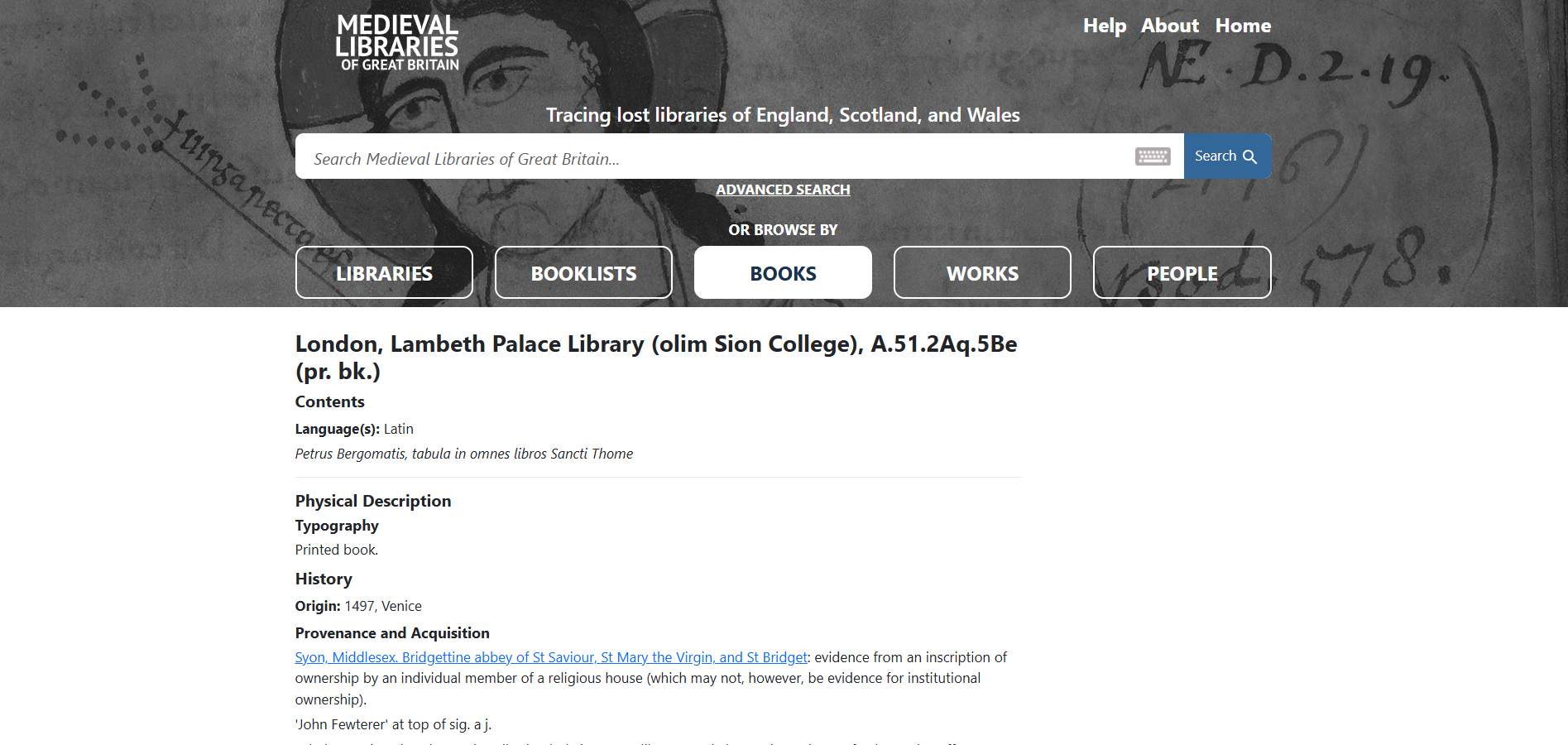
Task: Click the magnifying glass search icon
Action: [x=1249, y=156]
